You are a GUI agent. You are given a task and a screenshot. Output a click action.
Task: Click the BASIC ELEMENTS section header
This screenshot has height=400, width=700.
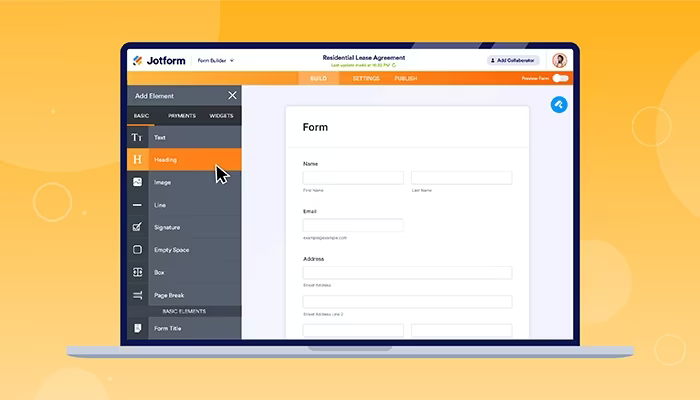(184, 311)
